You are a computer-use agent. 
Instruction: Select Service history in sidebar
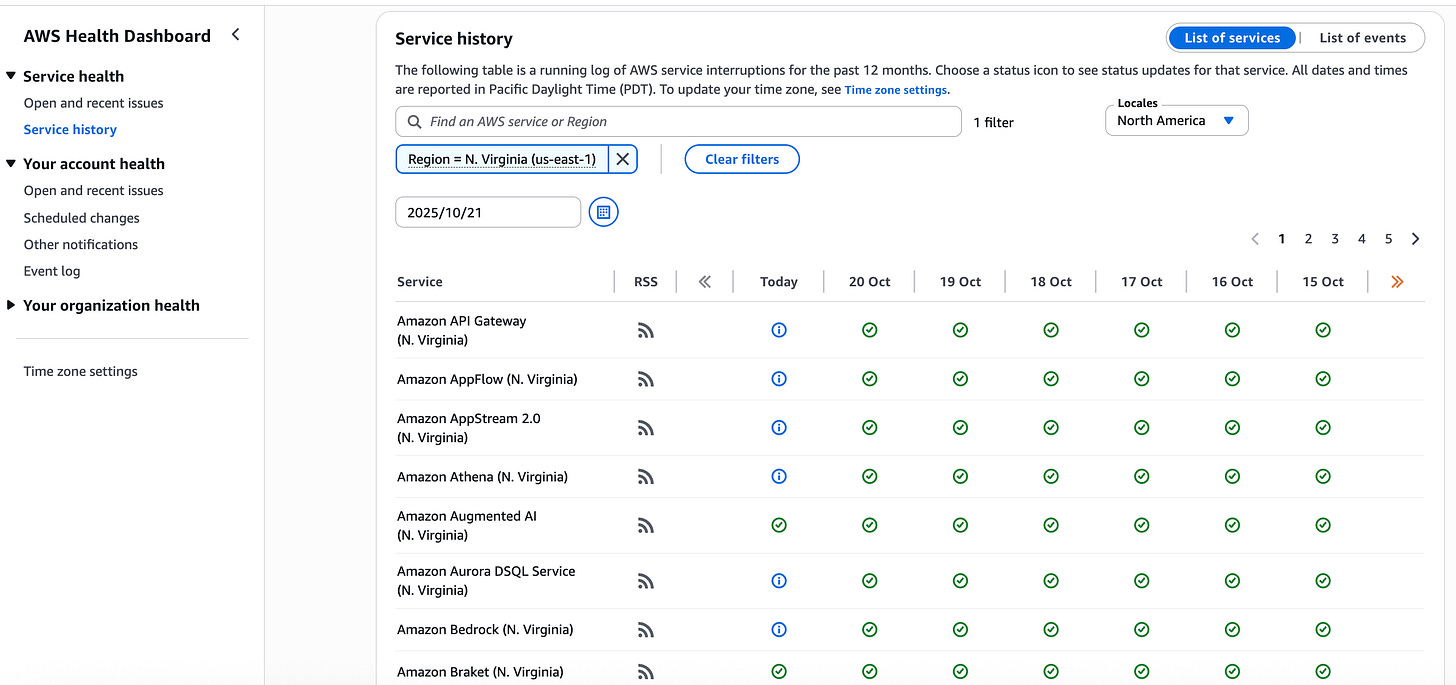[70, 129]
